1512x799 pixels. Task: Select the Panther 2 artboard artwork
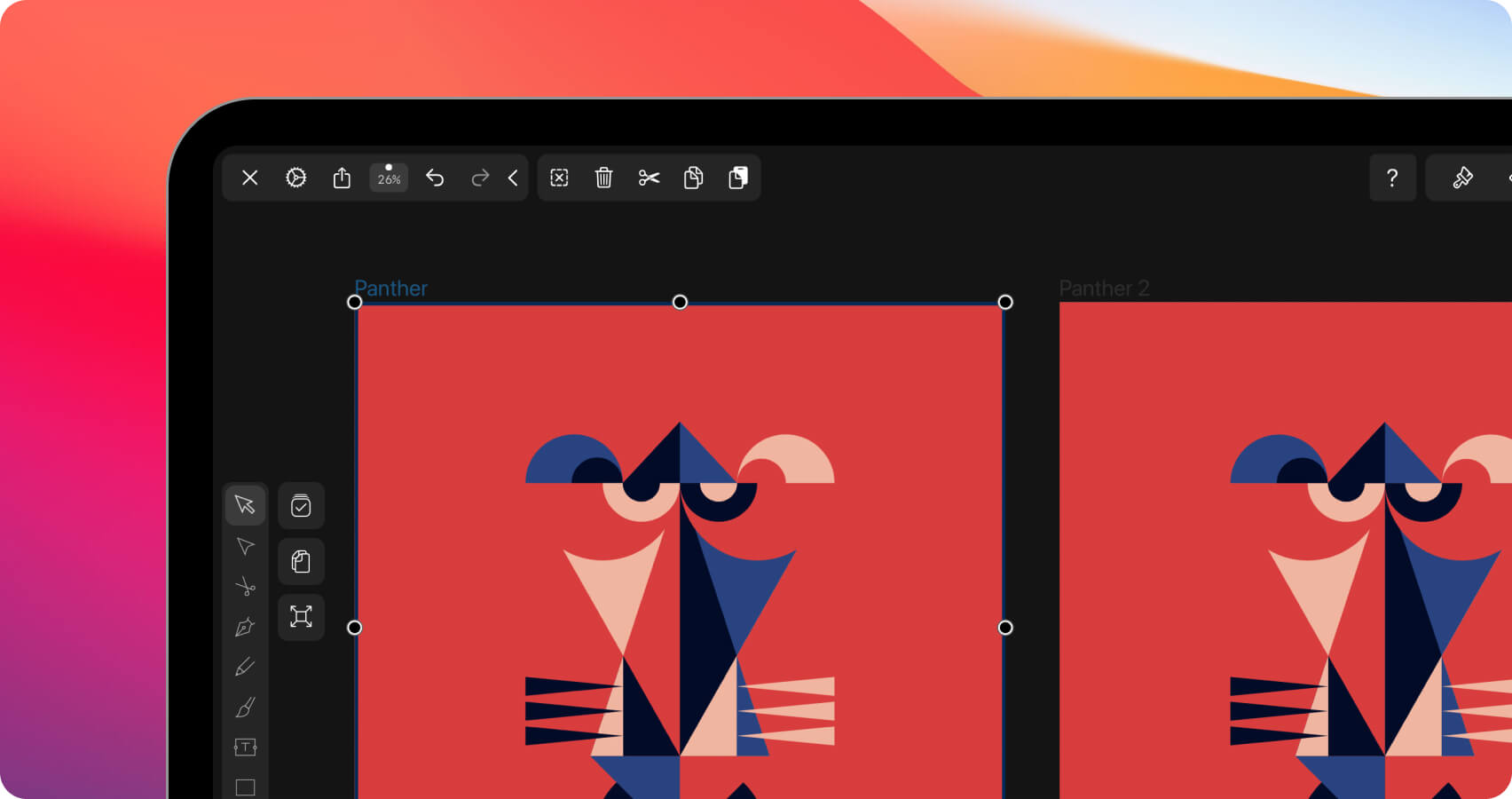pos(1286,550)
